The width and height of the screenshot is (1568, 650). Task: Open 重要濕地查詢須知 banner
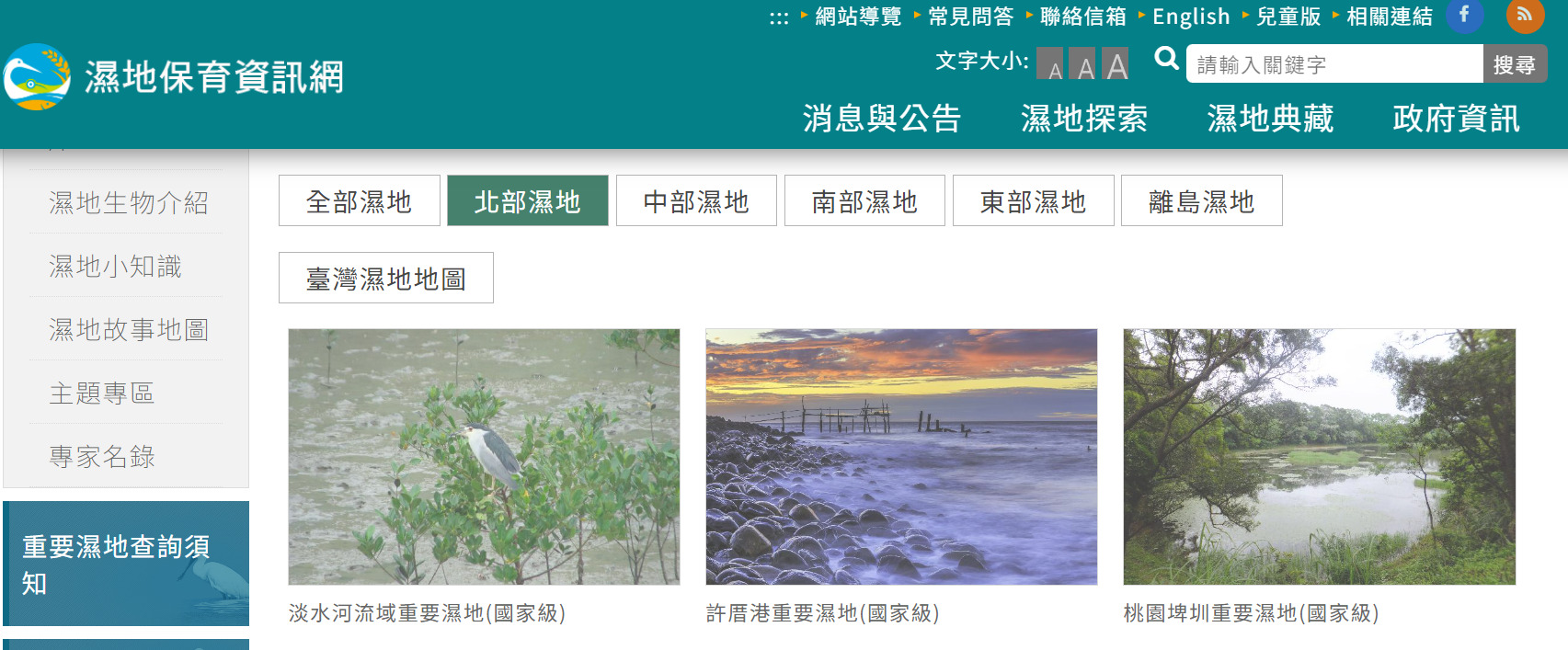126,564
